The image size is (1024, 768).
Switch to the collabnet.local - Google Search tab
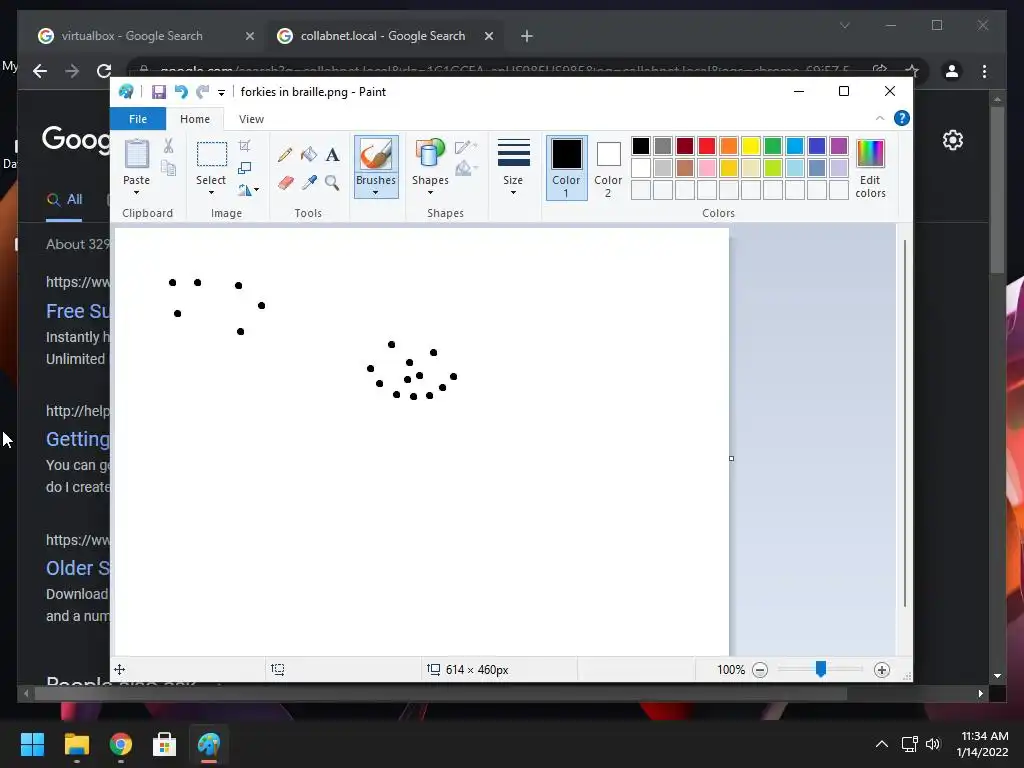[383, 36]
